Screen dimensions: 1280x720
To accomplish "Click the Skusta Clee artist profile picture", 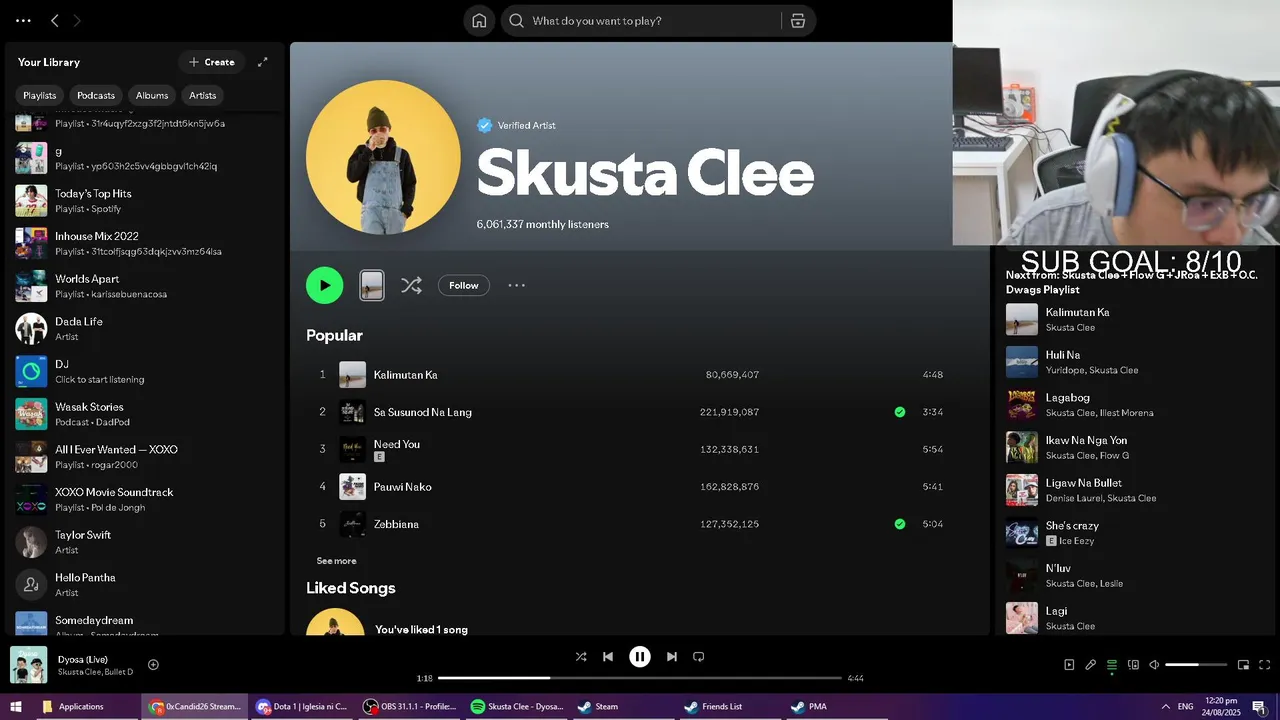I will click(383, 157).
